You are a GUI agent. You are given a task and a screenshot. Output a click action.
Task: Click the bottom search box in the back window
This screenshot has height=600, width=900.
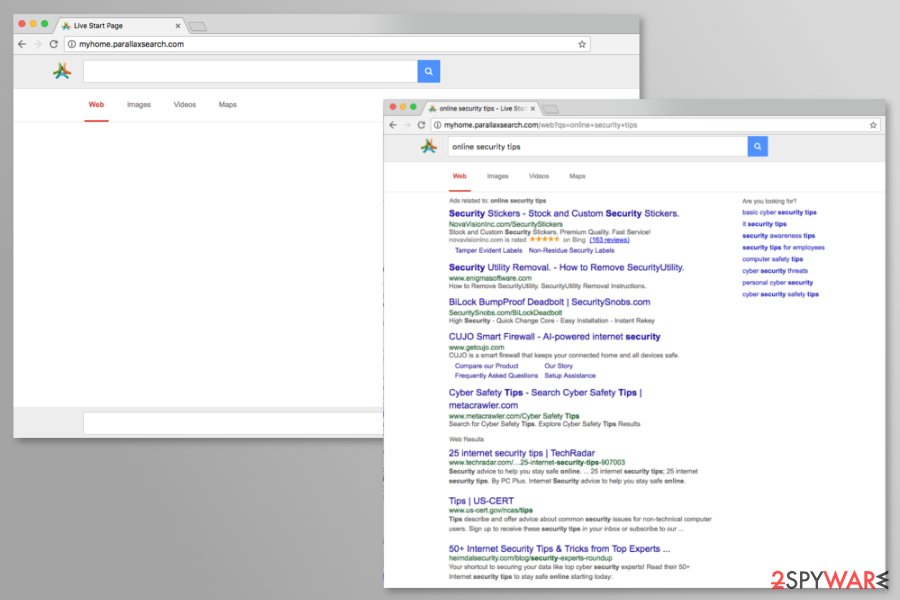233,424
